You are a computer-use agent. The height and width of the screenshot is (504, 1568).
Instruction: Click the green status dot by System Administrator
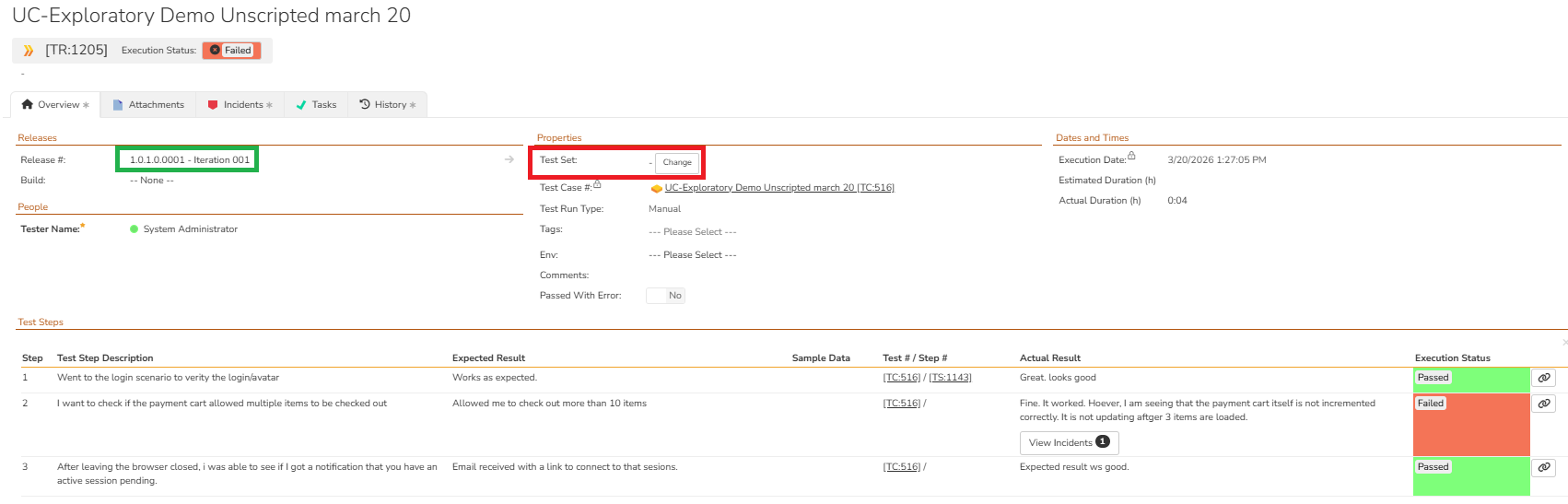point(135,229)
